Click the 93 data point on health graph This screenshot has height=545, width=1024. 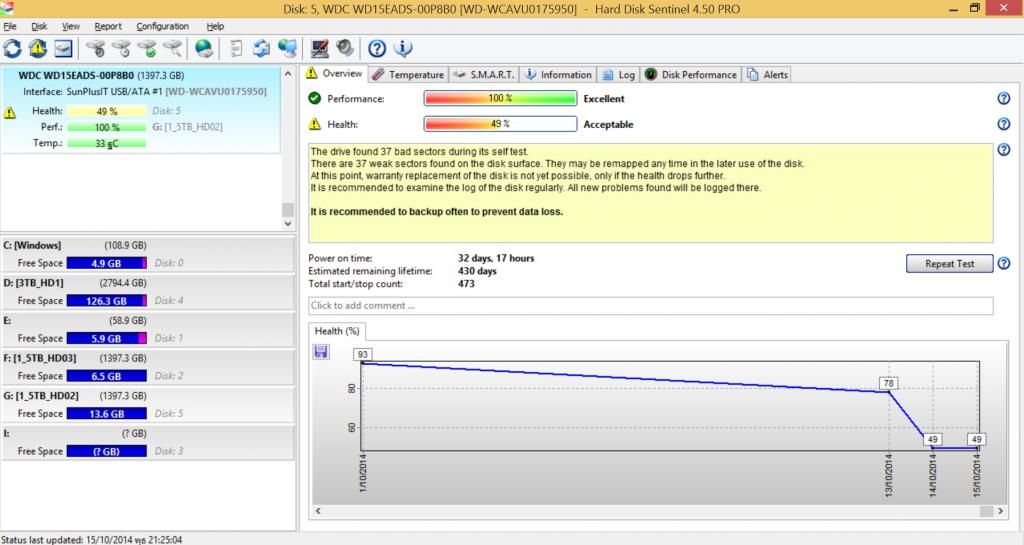(362, 354)
